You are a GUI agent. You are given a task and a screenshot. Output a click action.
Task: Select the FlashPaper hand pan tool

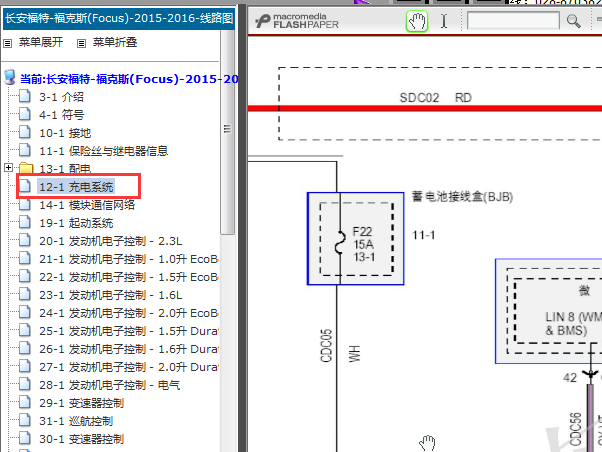[417, 21]
